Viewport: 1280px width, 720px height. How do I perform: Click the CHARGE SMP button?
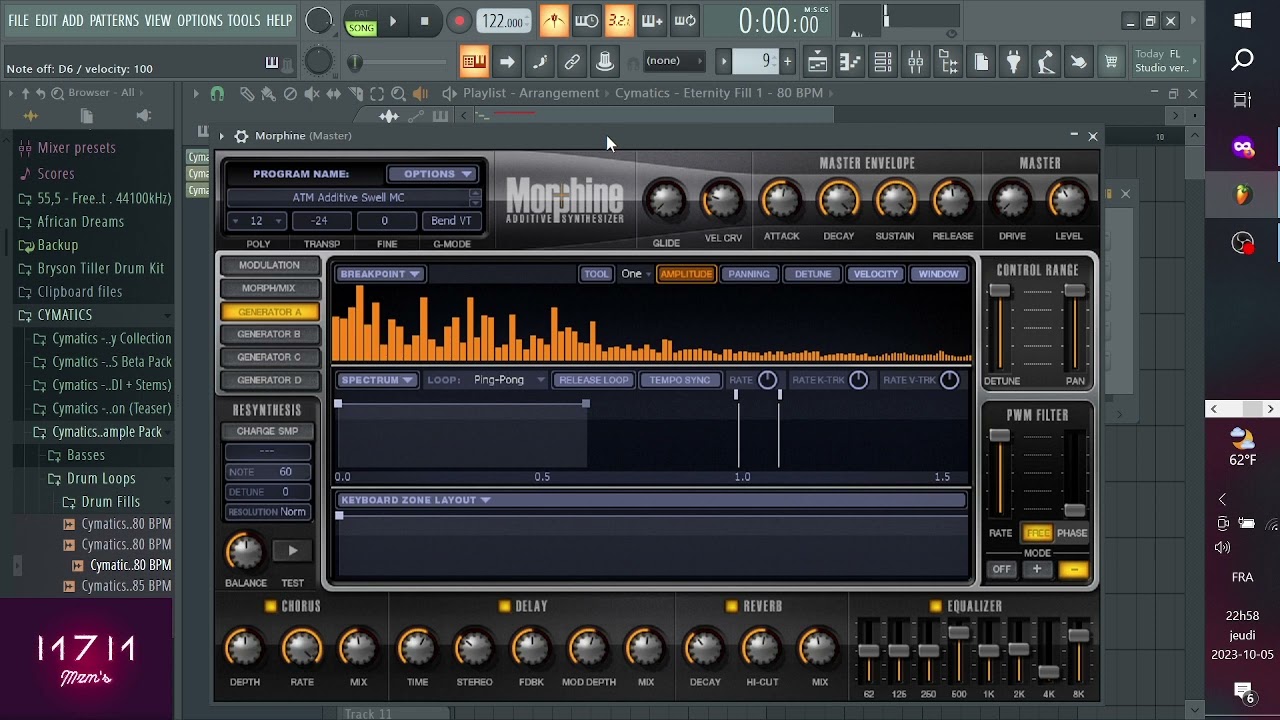(267, 431)
